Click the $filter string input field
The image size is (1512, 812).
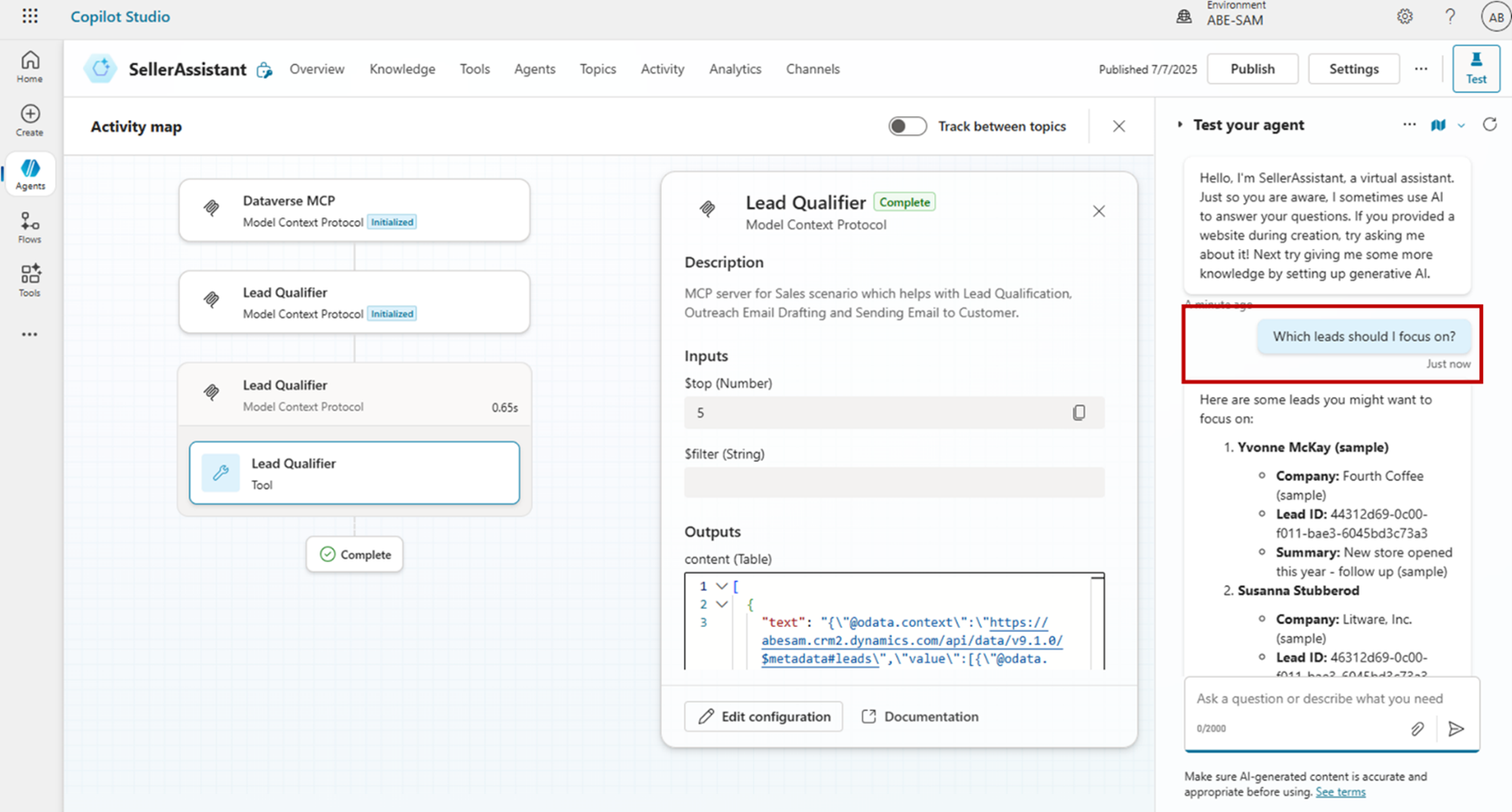pos(894,483)
